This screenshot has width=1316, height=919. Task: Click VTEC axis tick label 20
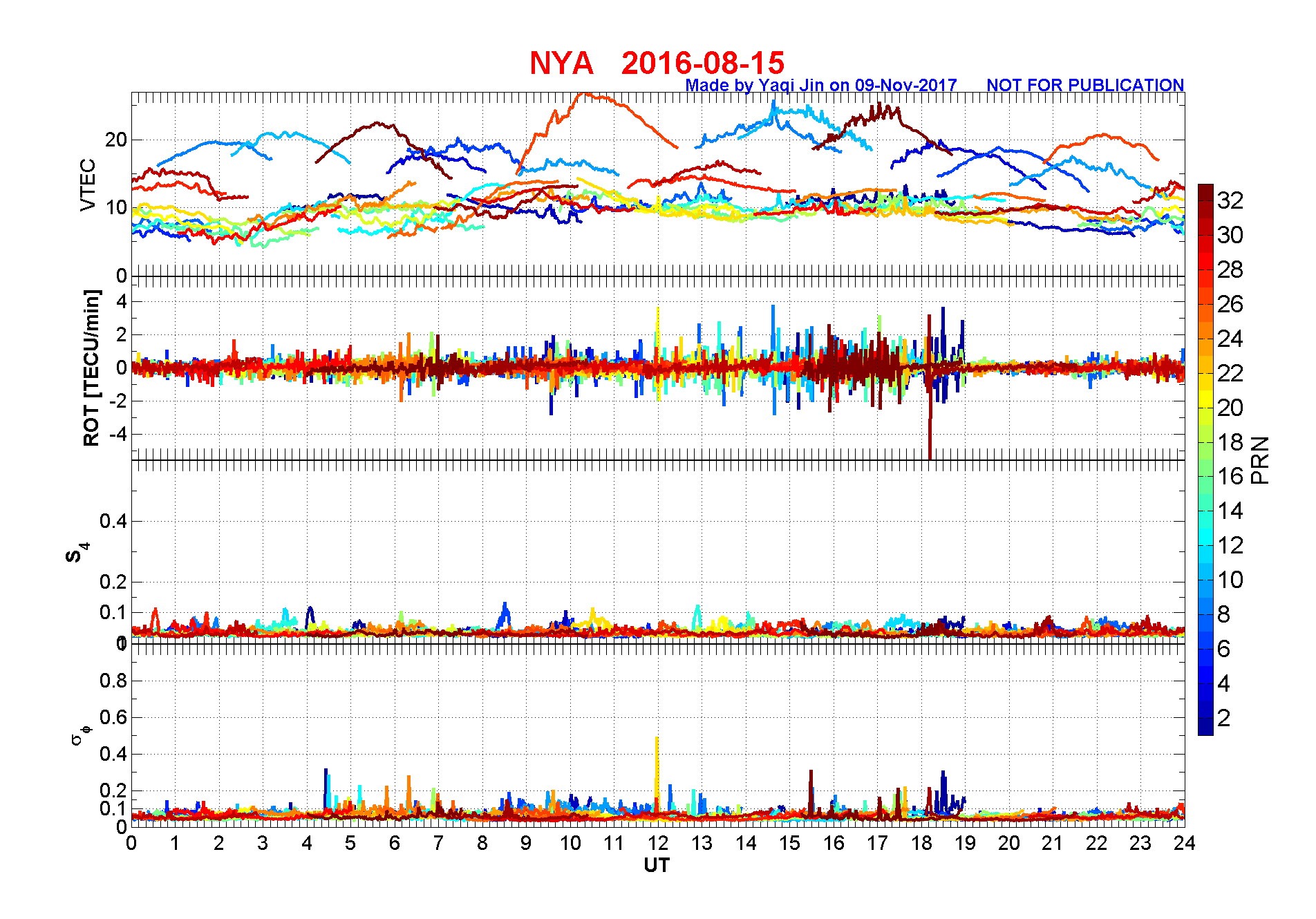click(116, 140)
